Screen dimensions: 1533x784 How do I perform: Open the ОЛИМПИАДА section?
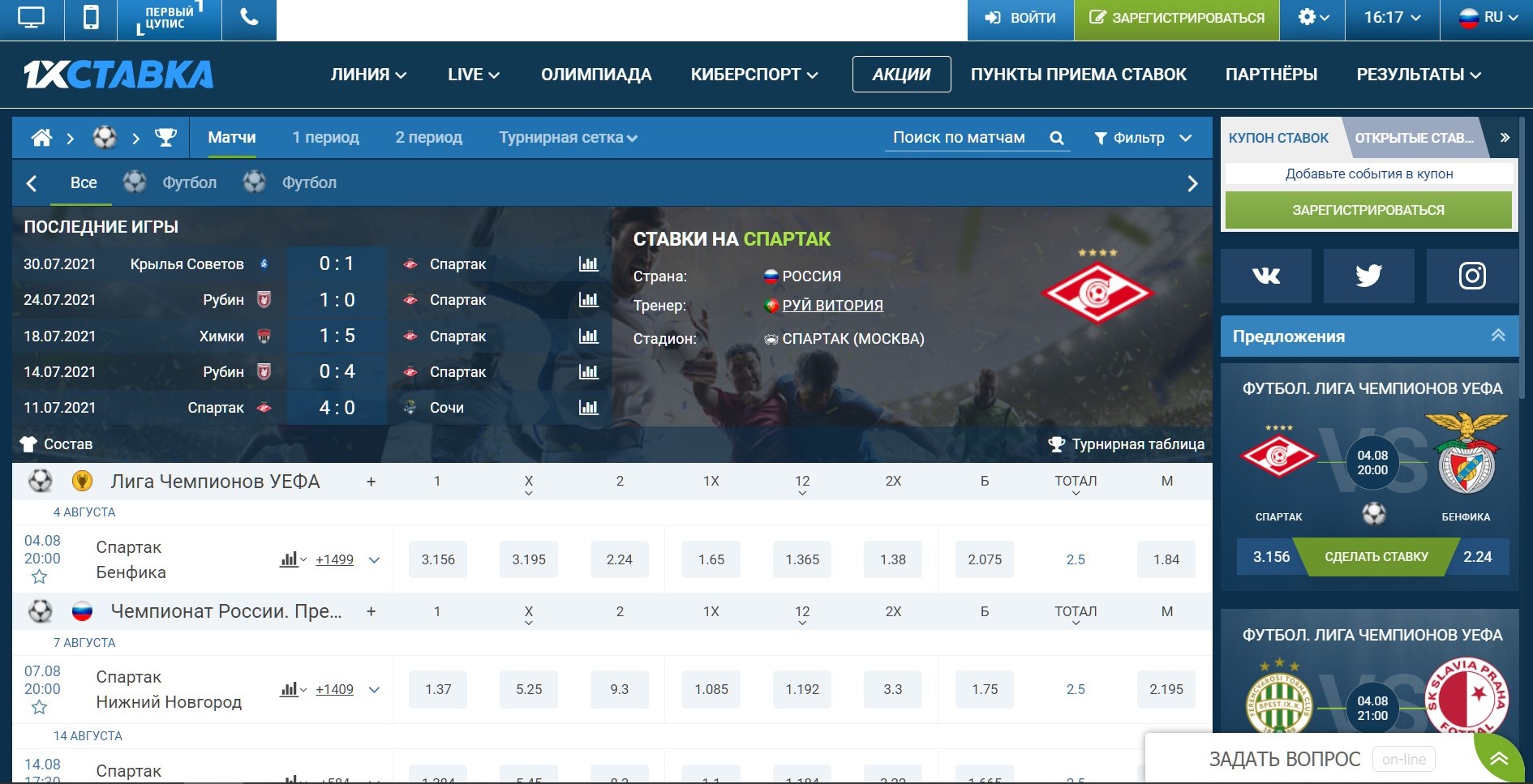pos(596,75)
